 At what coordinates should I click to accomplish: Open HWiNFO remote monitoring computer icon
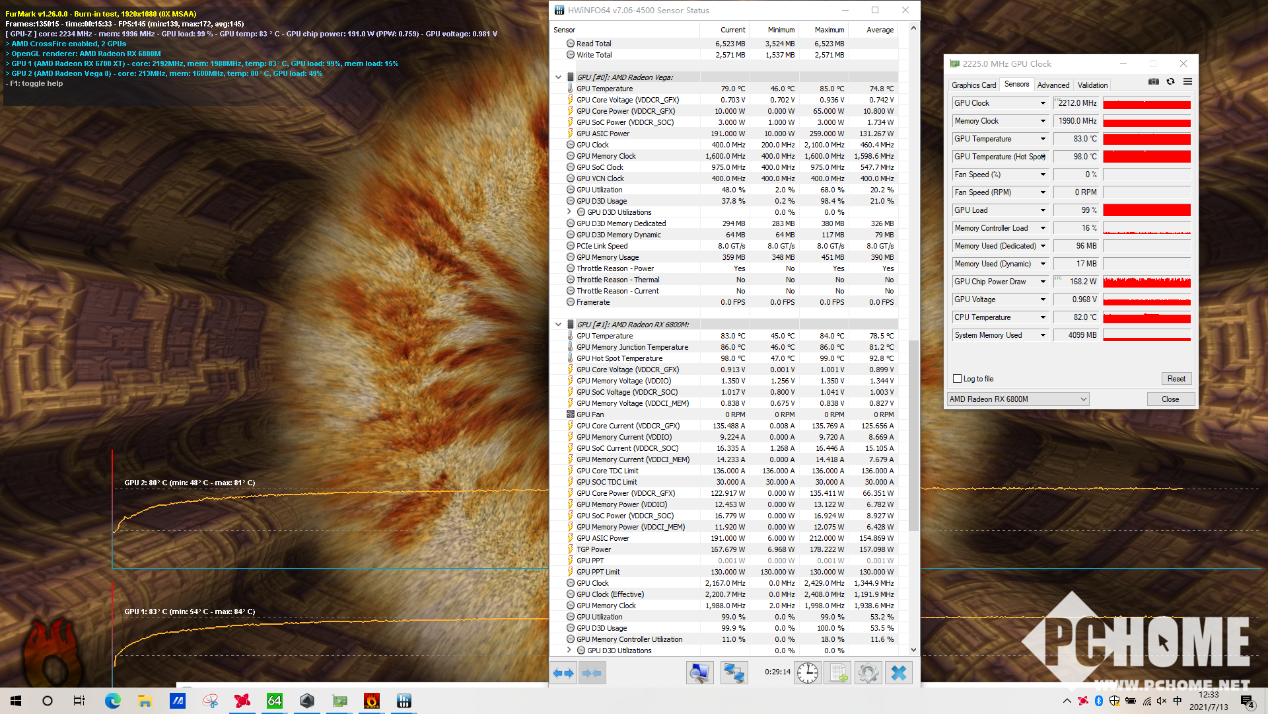coord(699,673)
